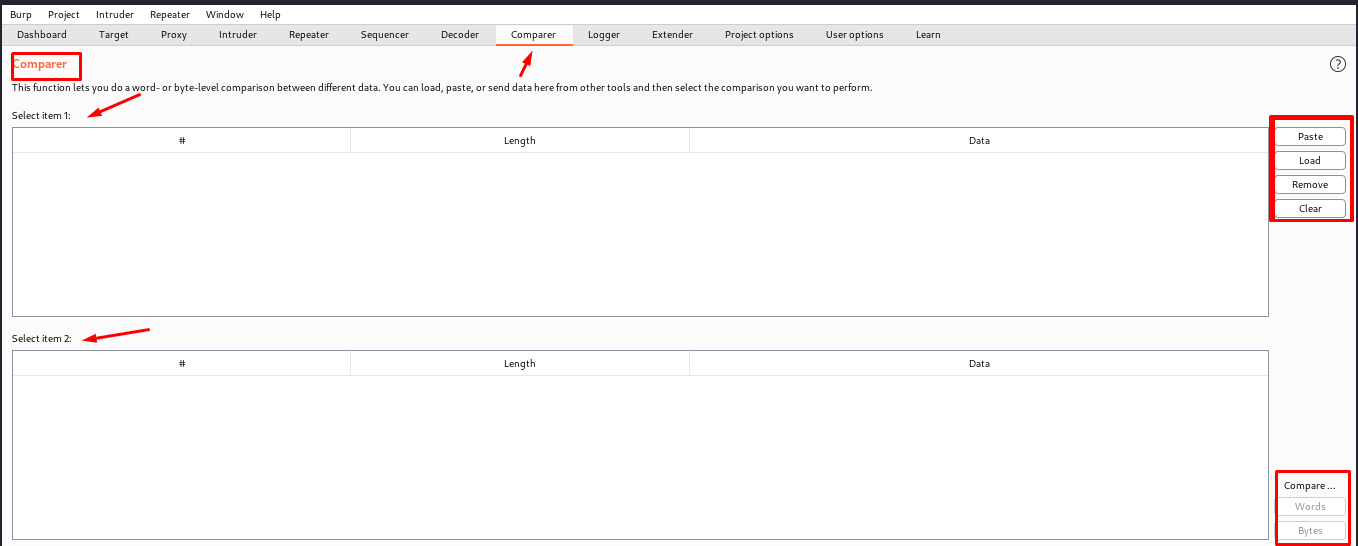Open the Window menu
Viewport: 1358px width, 546px height.
tap(224, 15)
